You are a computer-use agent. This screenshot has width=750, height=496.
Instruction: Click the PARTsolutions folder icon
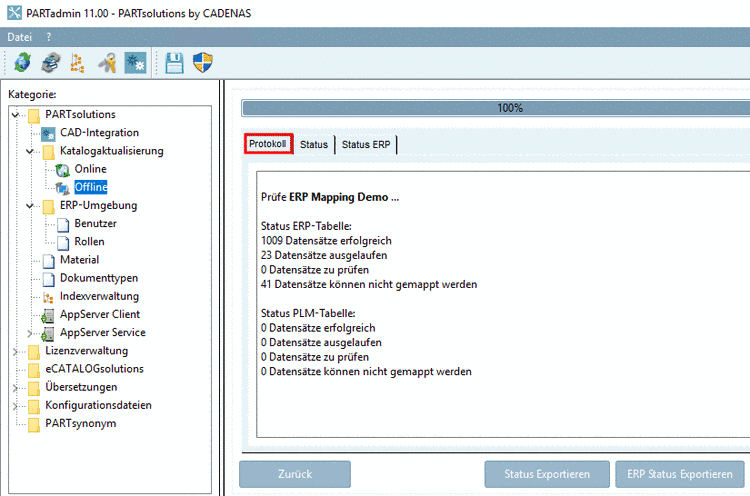(33, 115)
